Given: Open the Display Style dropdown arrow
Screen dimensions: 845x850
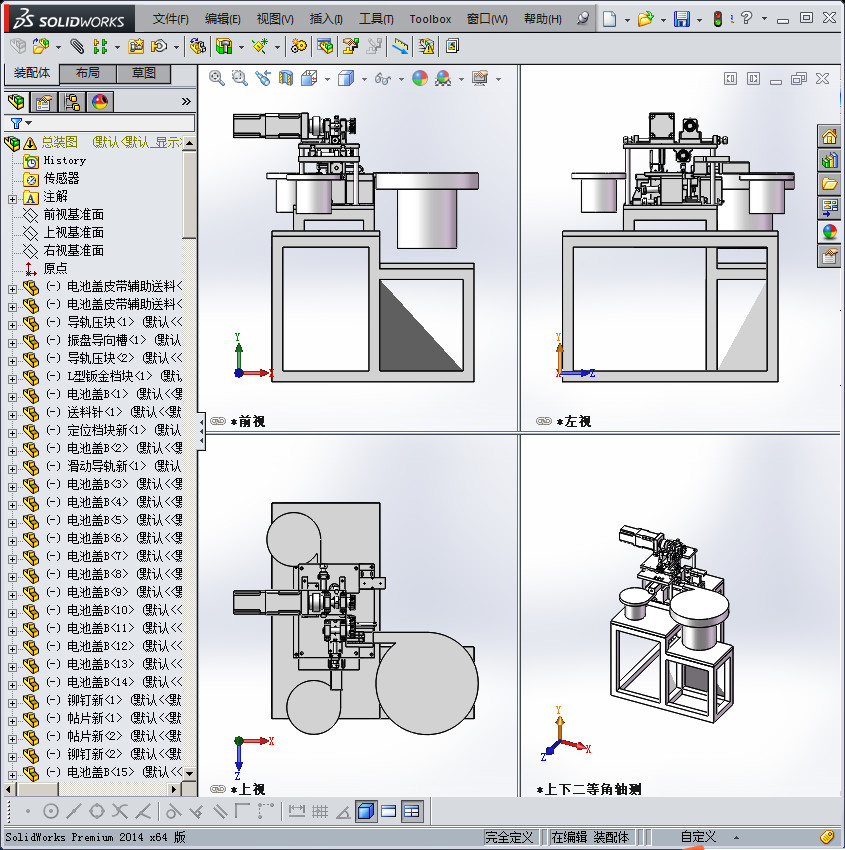Looking at the screenshot, I should [364, 80].
